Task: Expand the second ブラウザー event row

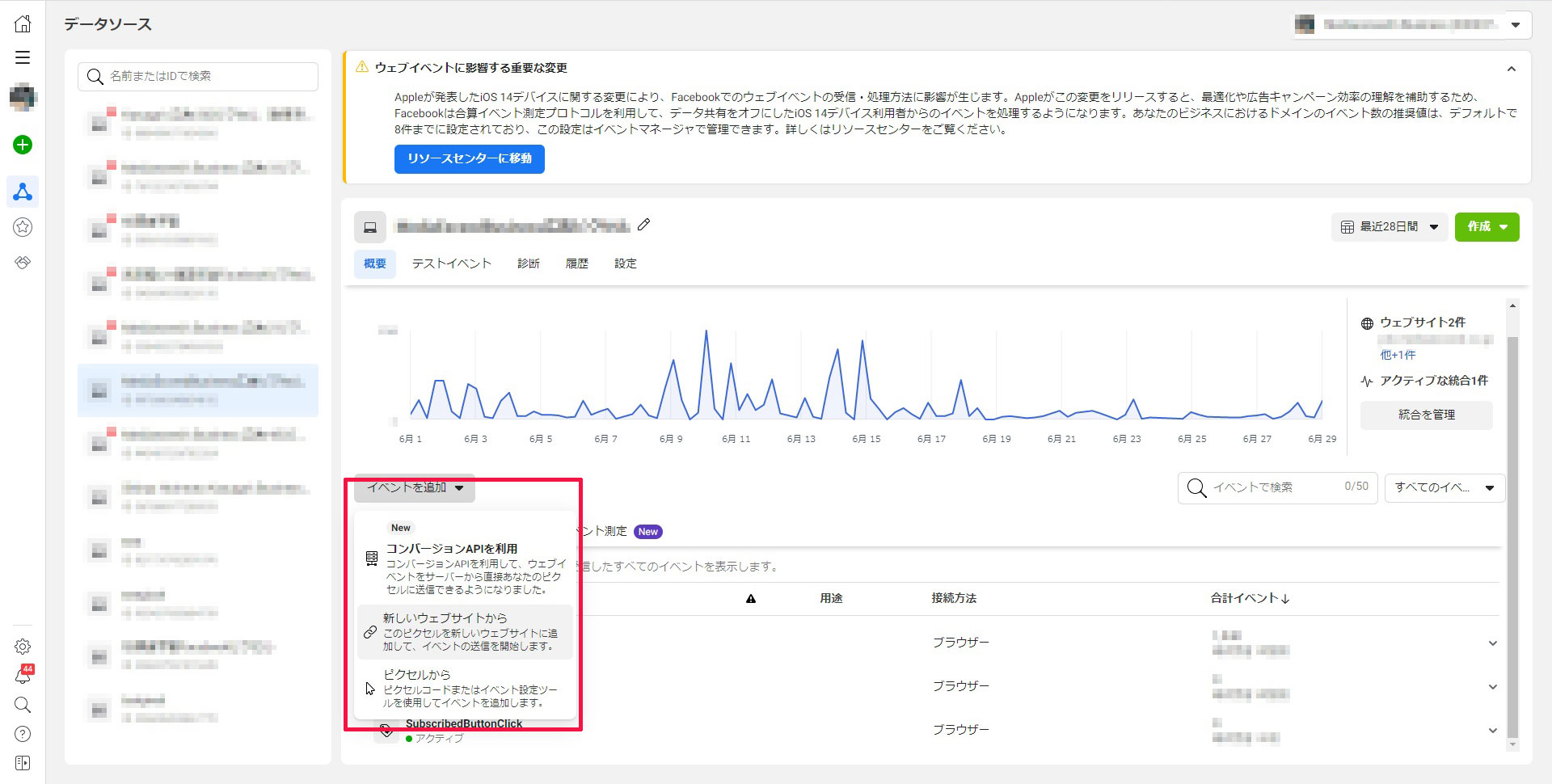Action: click(1492, 687)
